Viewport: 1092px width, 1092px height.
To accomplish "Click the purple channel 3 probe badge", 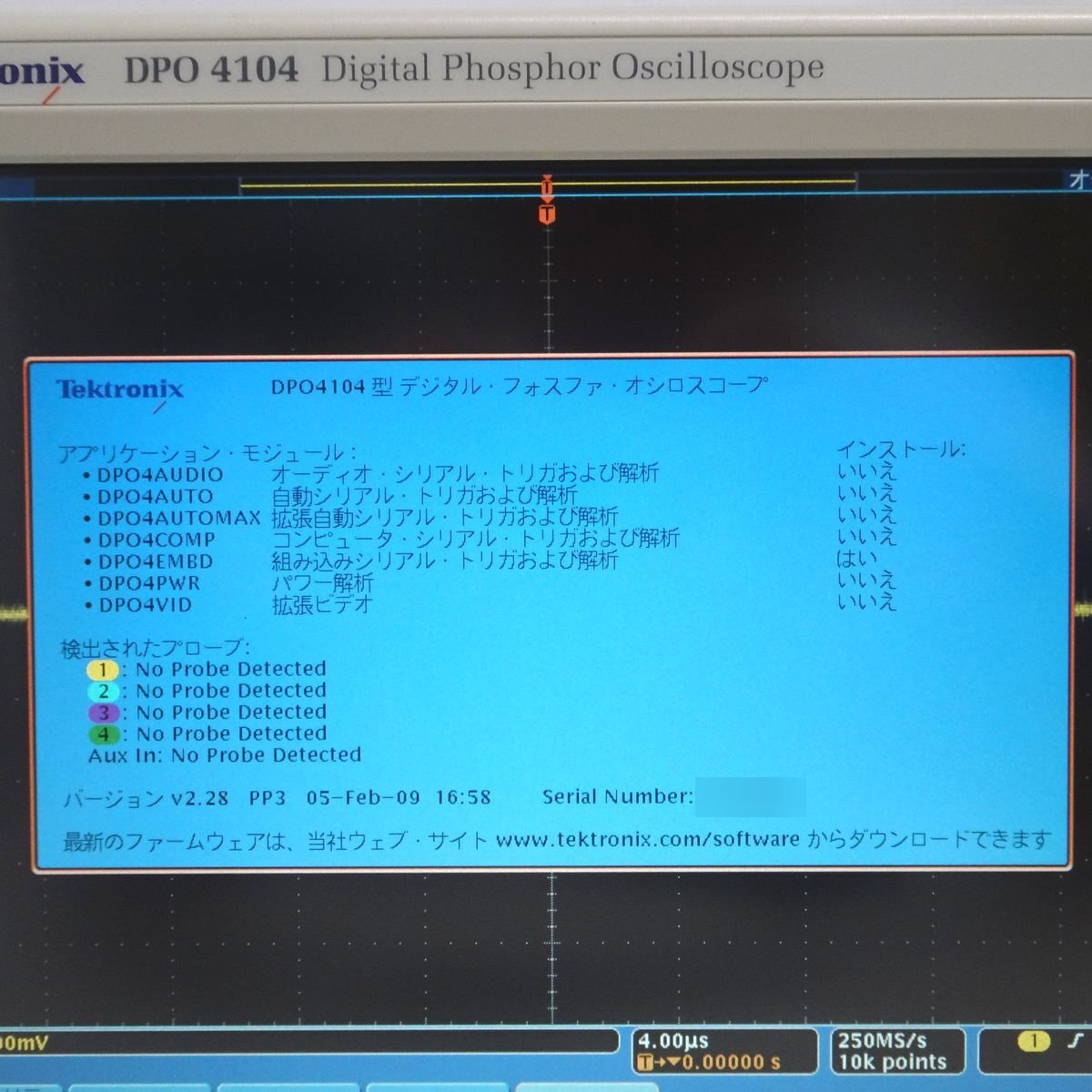I will (103, 713).
